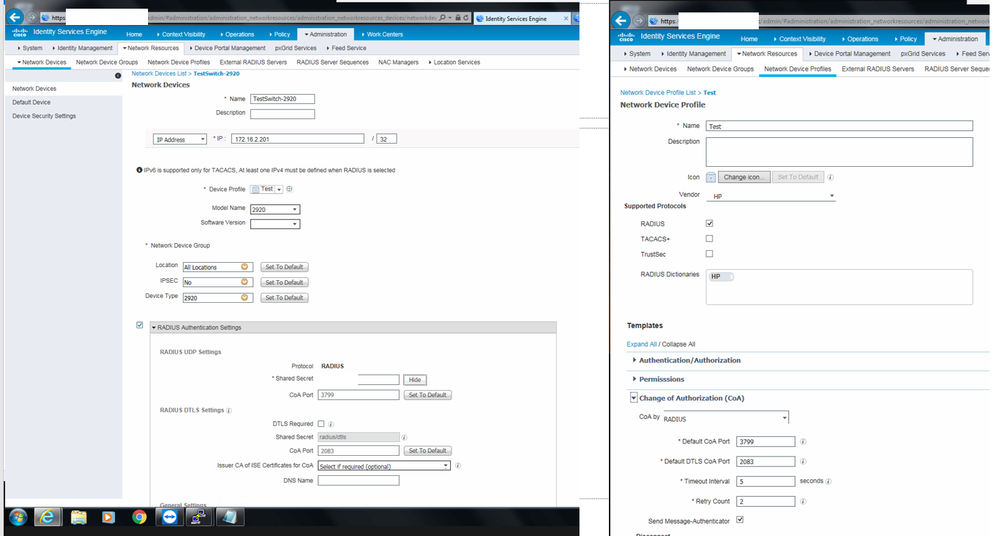
Task: Click the address bar refresh icon
Action: (466, 18)
